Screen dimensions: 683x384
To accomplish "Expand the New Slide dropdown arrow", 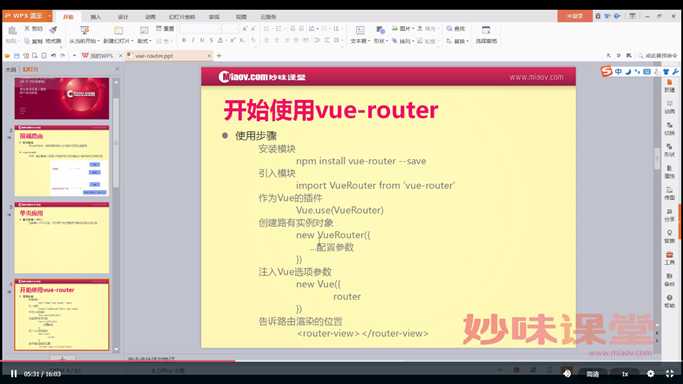I will coord(132,41).
